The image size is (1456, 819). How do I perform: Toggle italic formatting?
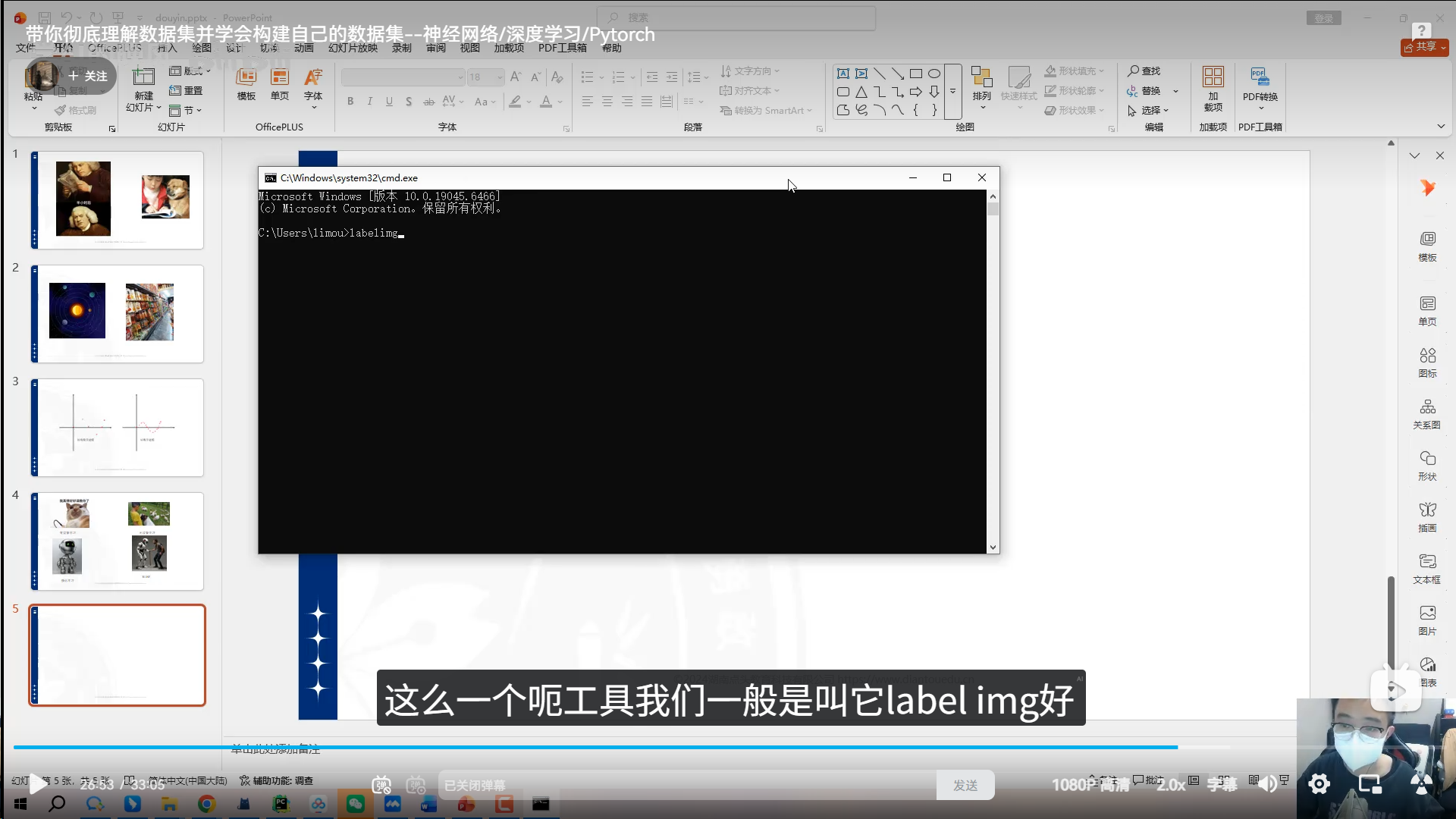(x=369, y=102)
